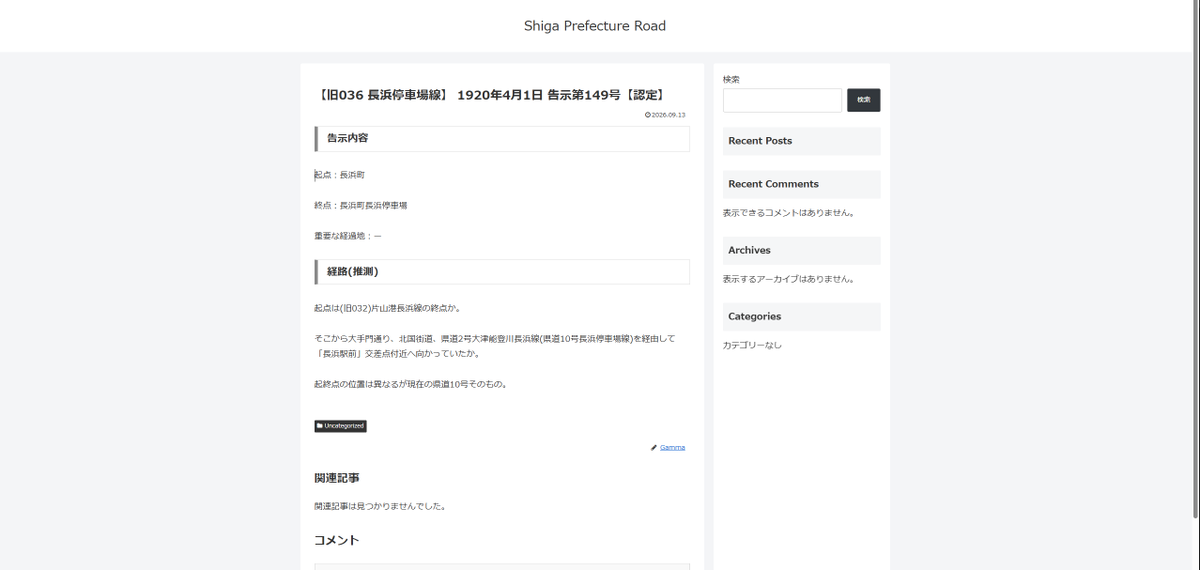This screenshot has height=570, width=1200.
Task: Click the line 起点は(旧032)片山港長浜線の終点か。
Action: [x=387, y=308]
